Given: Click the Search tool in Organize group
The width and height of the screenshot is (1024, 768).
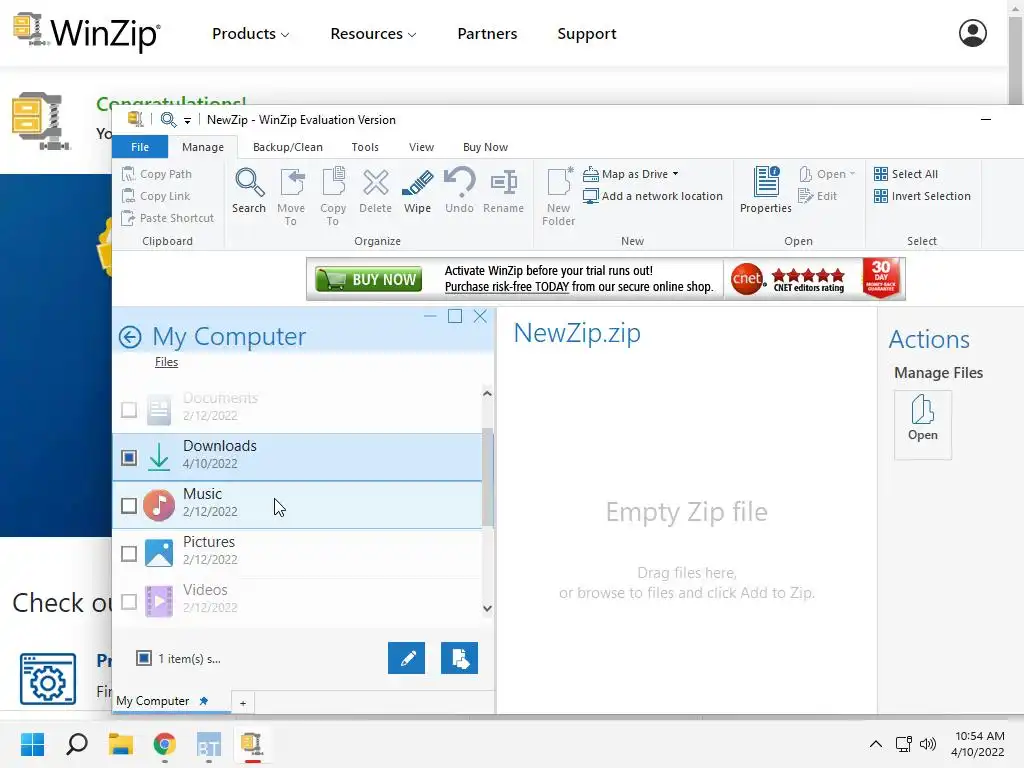Looking at the screenshot, I should coord(249,191).
